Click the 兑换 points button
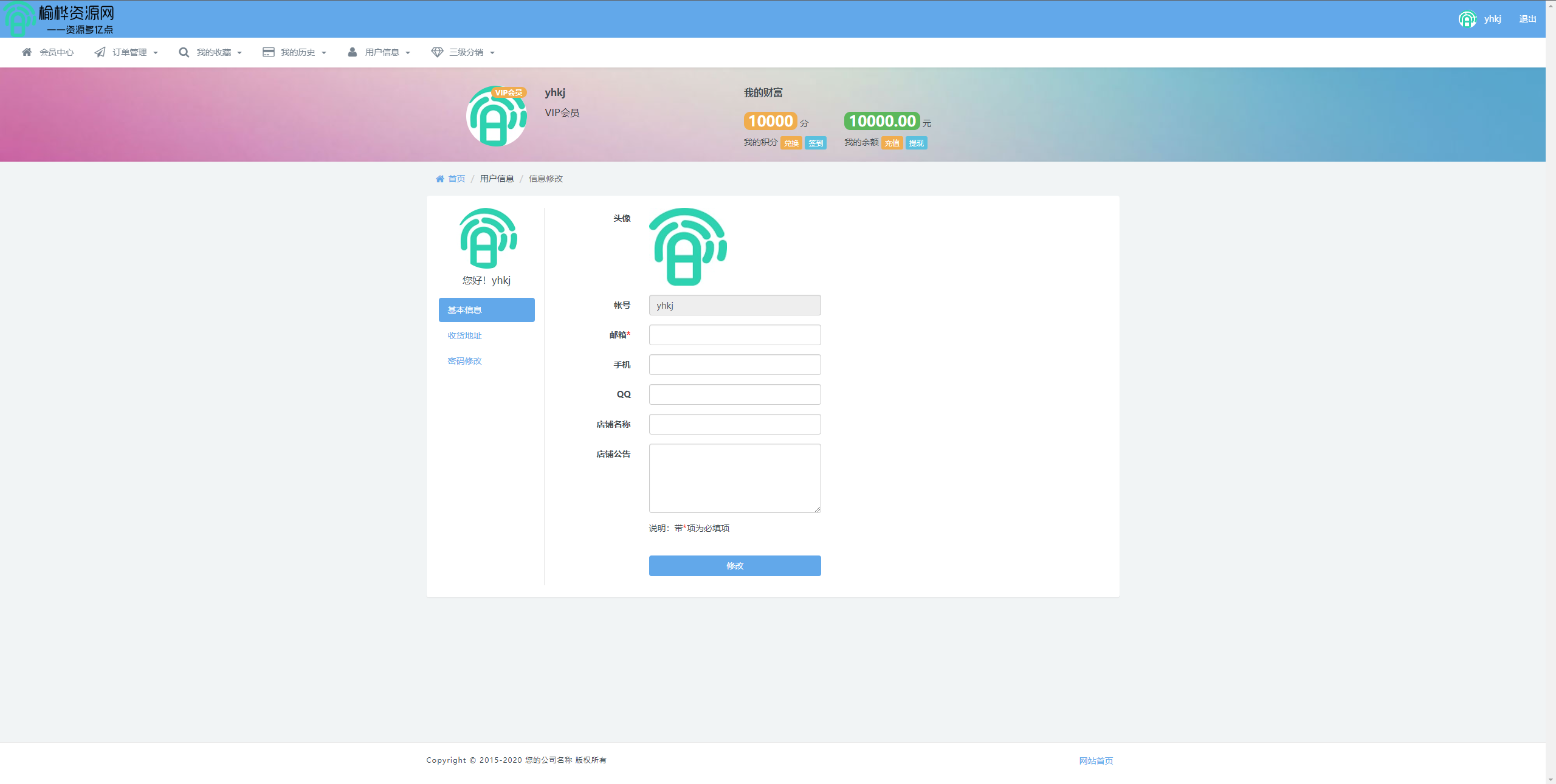Screen dimensions: 1556x784 791,143
